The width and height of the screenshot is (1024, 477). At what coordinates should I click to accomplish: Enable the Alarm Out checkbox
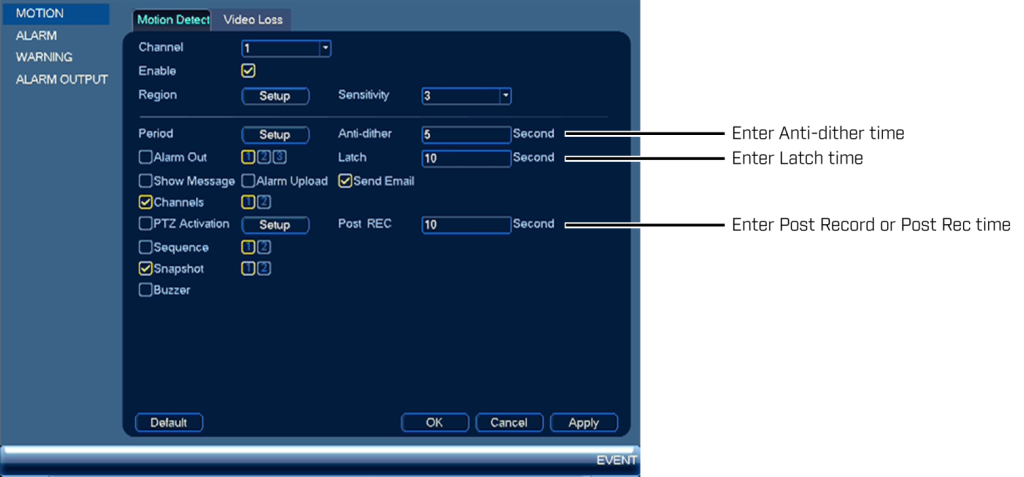(146, 157)
